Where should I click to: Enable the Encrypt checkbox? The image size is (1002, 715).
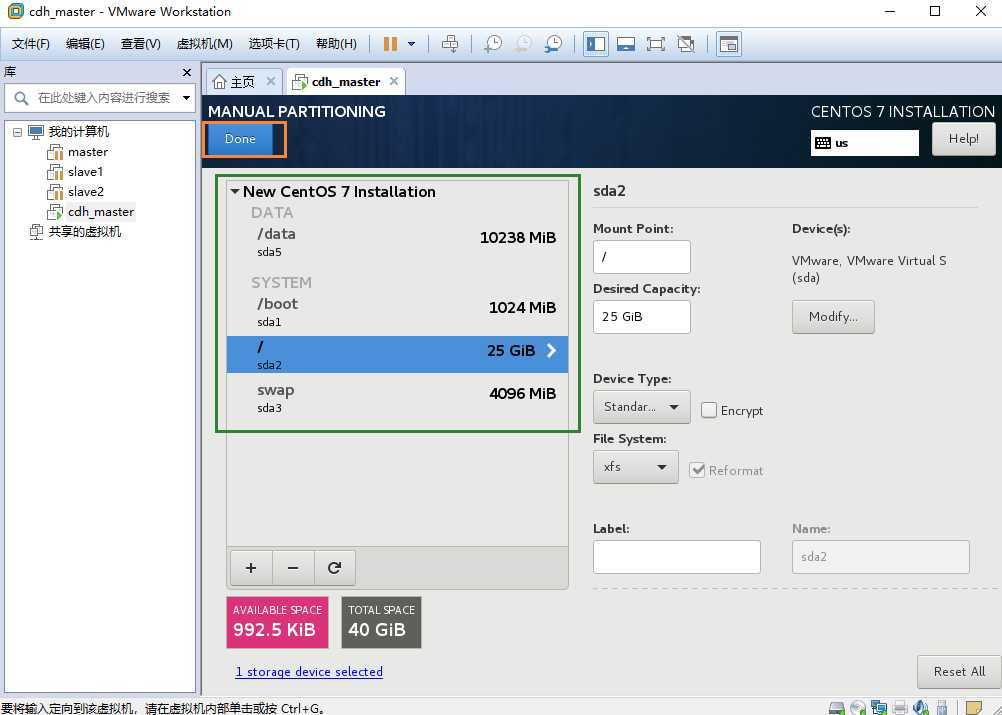[709, 410]
